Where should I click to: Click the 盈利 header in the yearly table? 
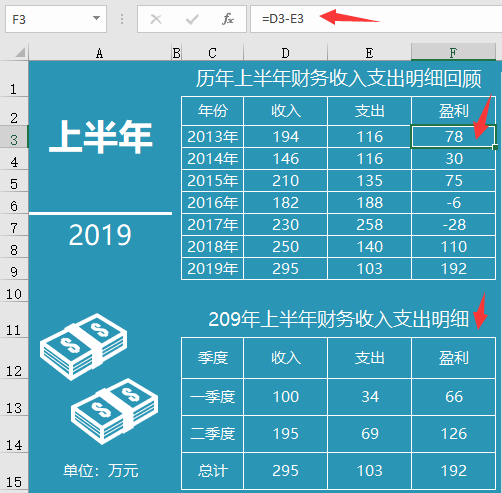453,111
